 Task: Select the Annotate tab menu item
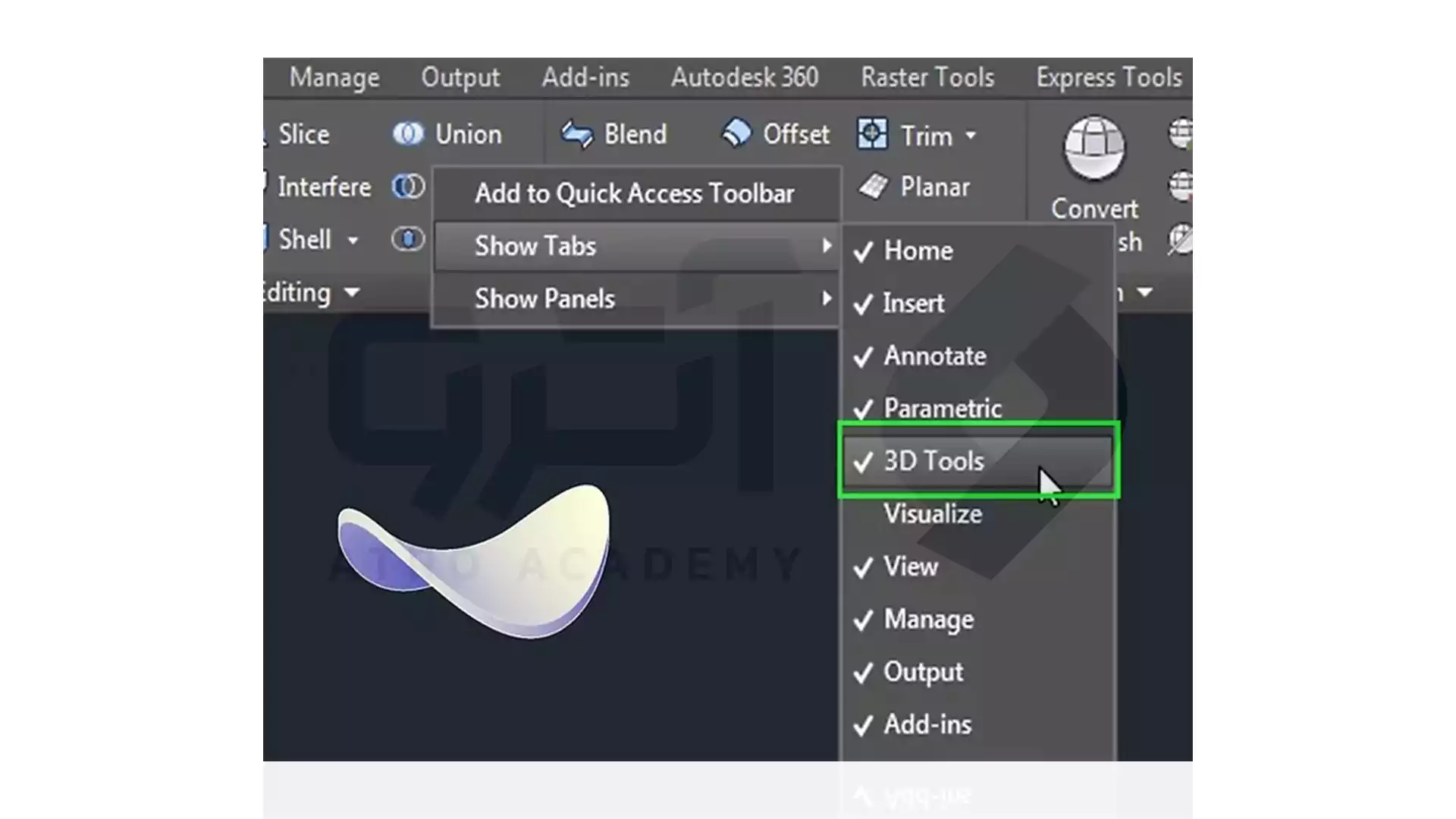pyautogui.click(x=934, y=356)
